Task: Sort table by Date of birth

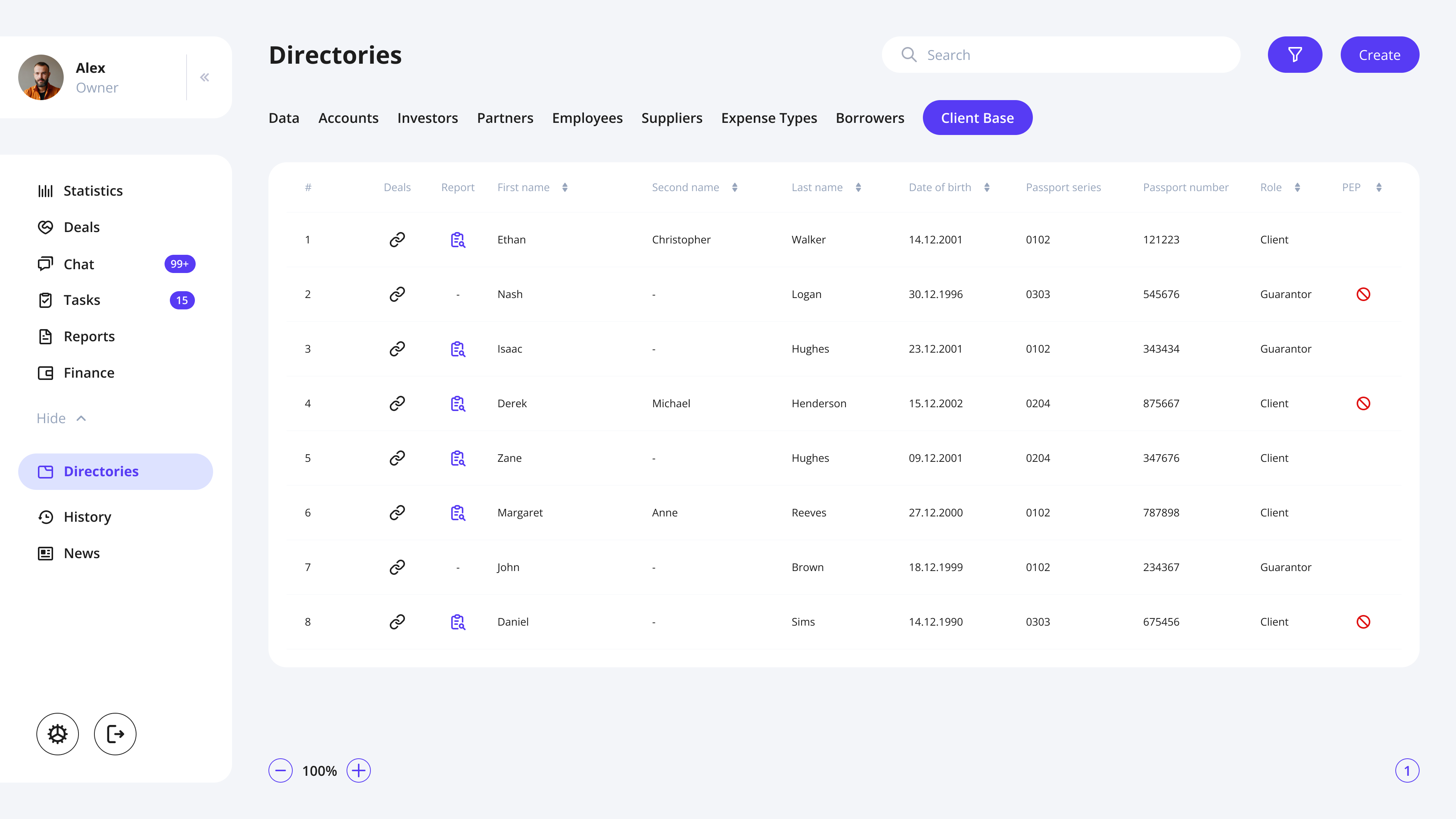Action: tap(986, 188)
